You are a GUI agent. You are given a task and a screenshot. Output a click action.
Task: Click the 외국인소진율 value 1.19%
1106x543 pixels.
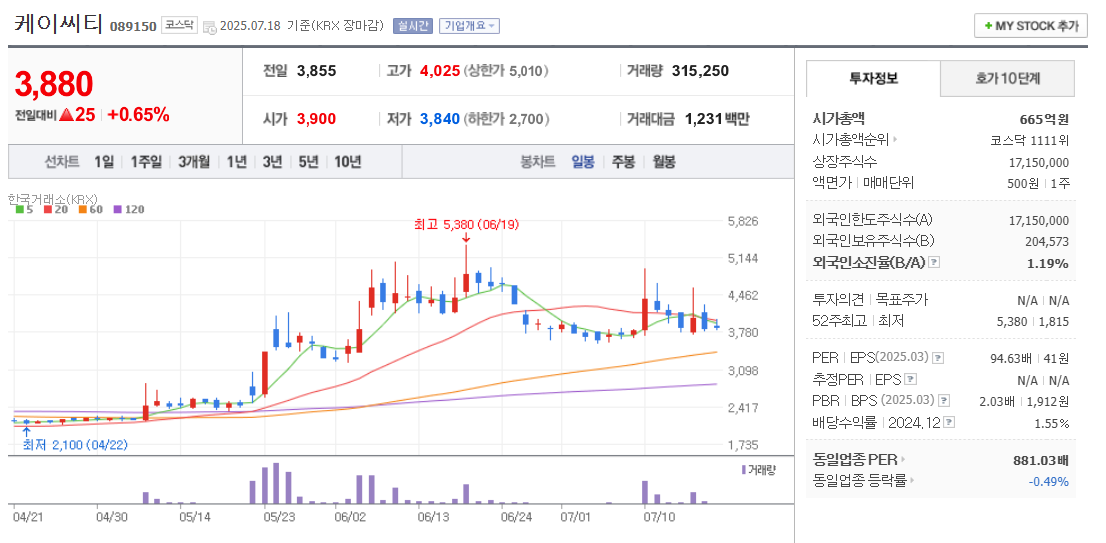(x=1049, y=263)
